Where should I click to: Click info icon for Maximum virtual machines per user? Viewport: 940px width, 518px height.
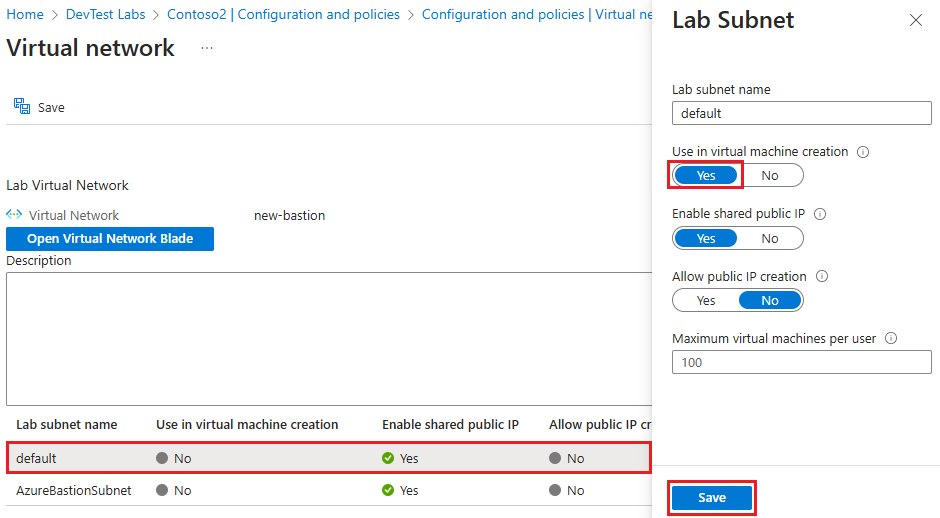891,339
